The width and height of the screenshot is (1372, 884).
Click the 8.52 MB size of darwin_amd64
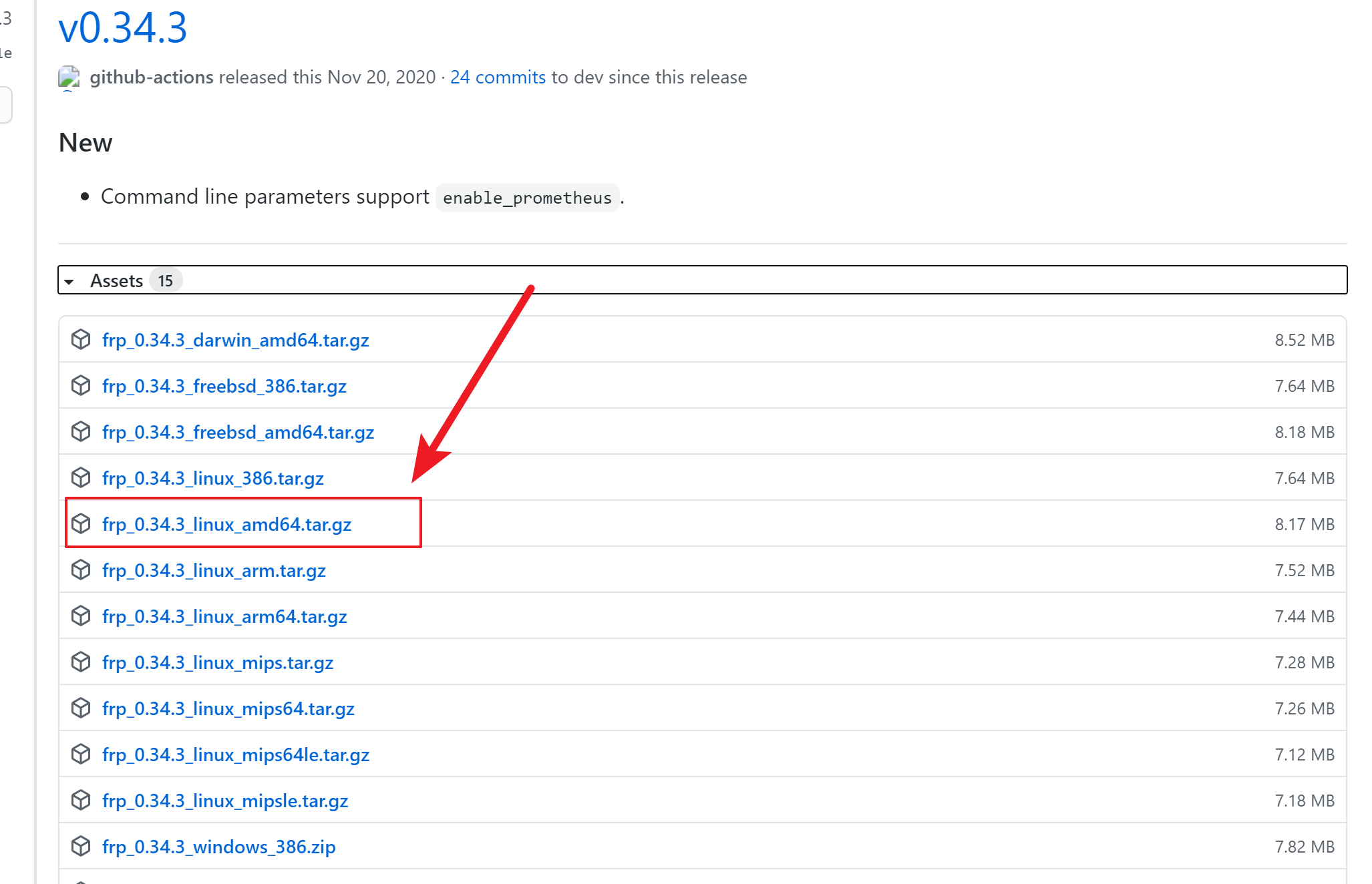(1304, 340)
